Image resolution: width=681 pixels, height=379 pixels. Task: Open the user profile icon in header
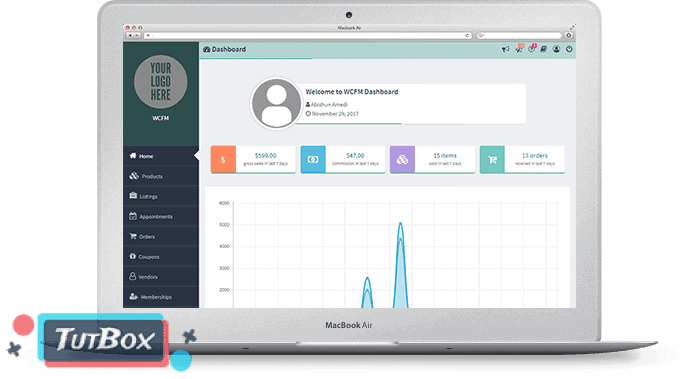556,49
